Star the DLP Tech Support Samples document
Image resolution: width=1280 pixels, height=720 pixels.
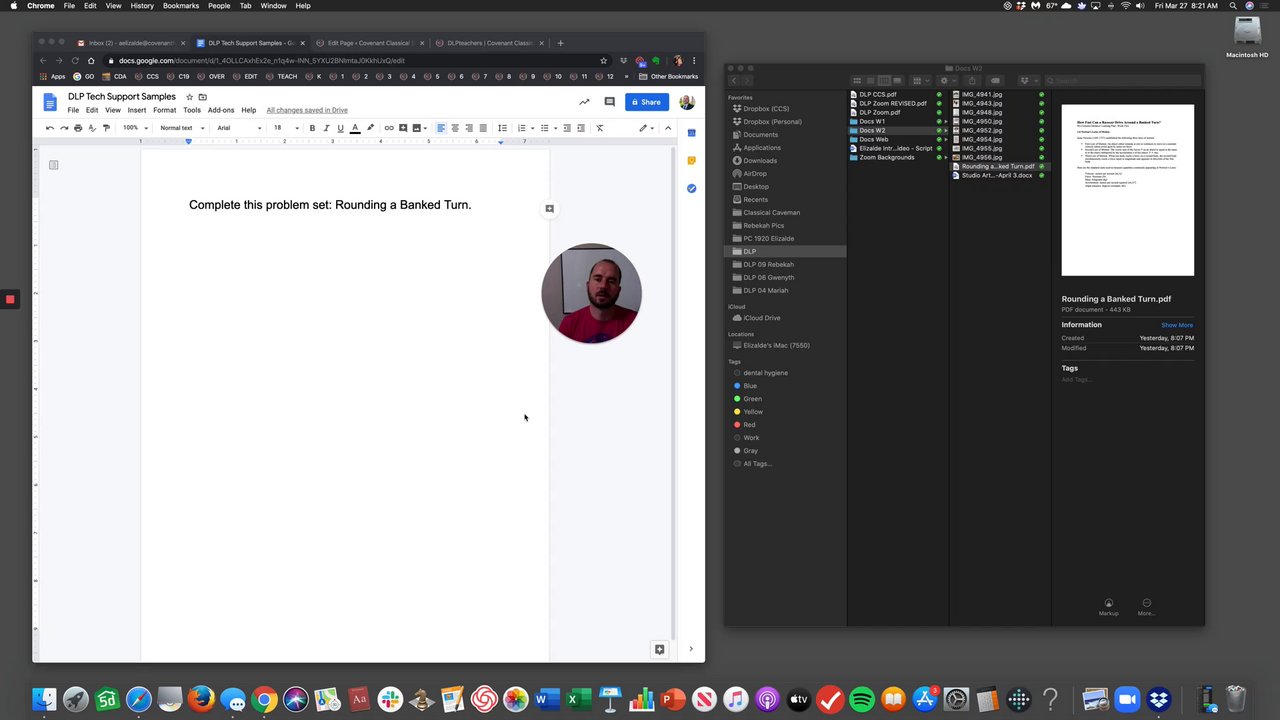189,97
